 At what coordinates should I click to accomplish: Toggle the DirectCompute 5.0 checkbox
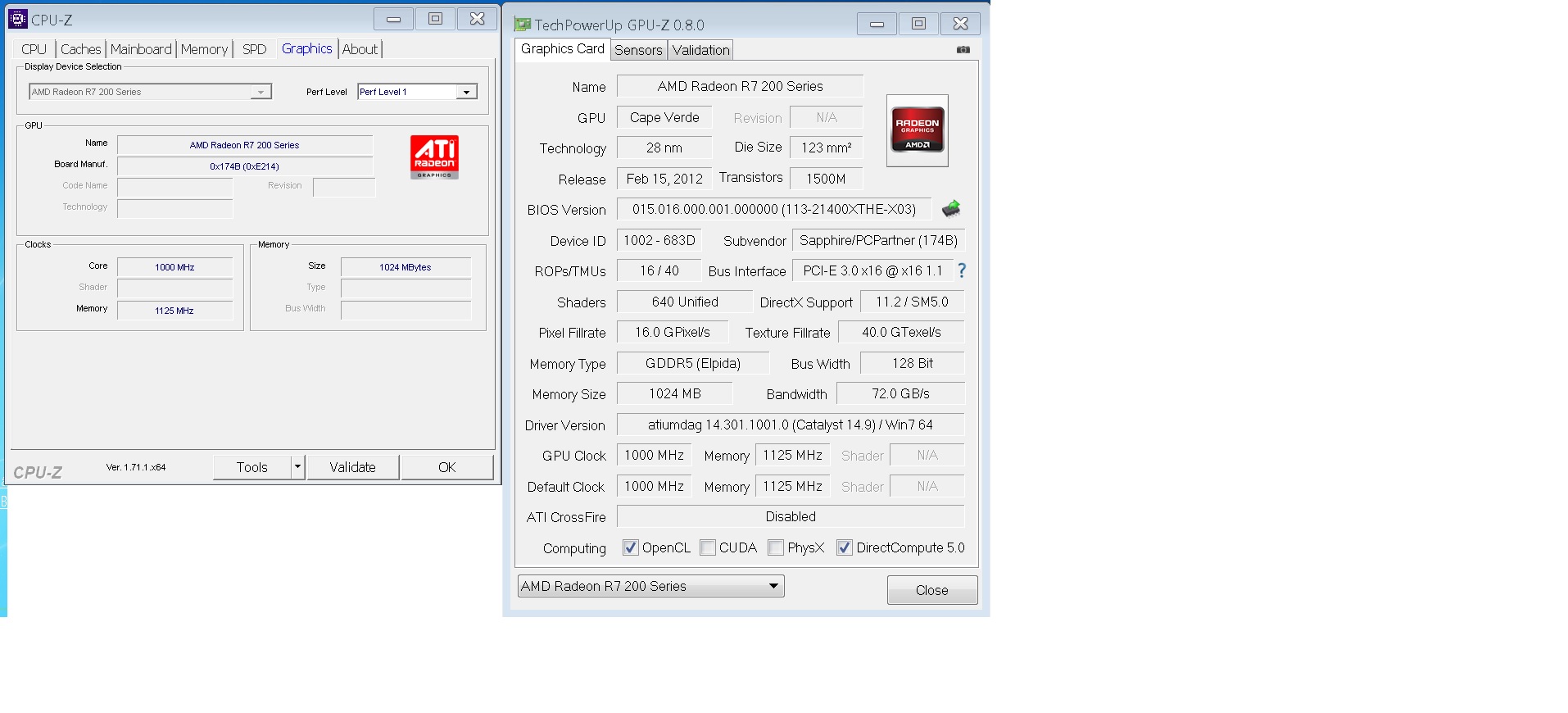pos(845,547)
